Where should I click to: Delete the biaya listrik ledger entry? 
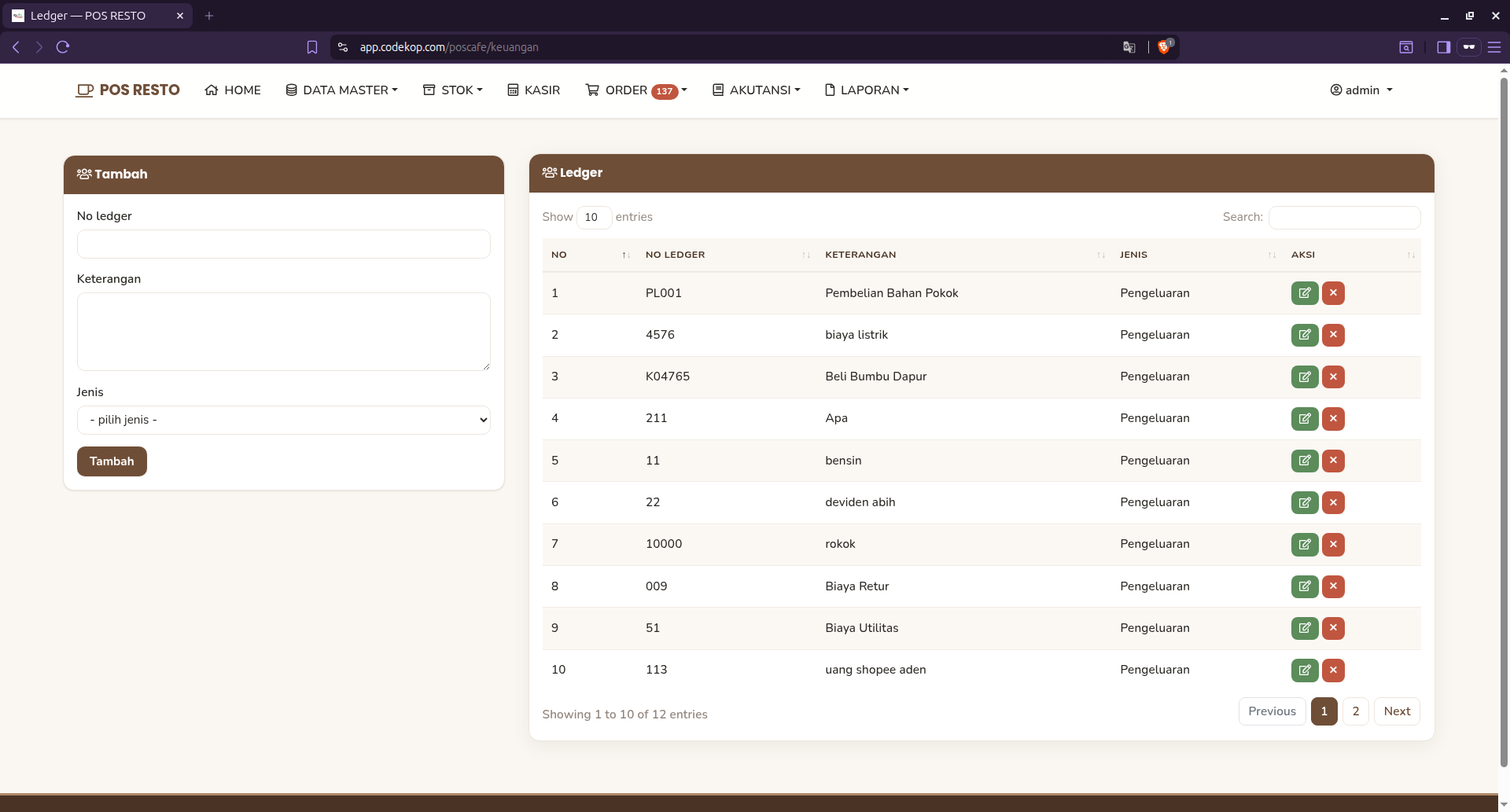(x=1333, y=335)
